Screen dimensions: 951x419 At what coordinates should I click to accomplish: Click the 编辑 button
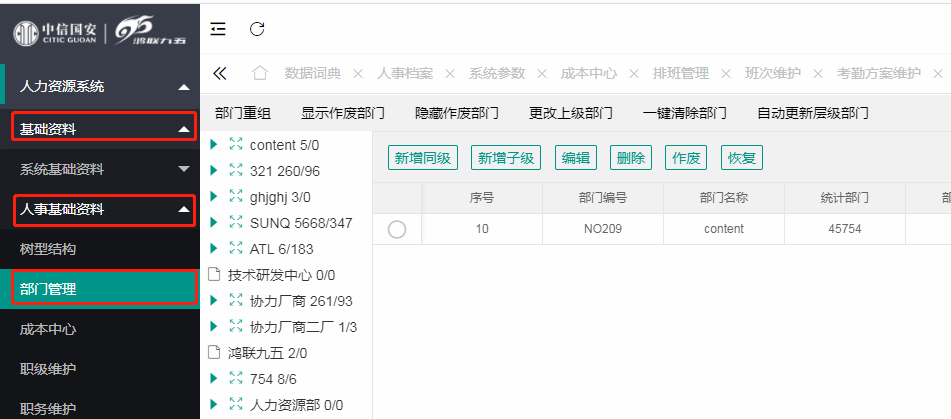pos(576,158)
